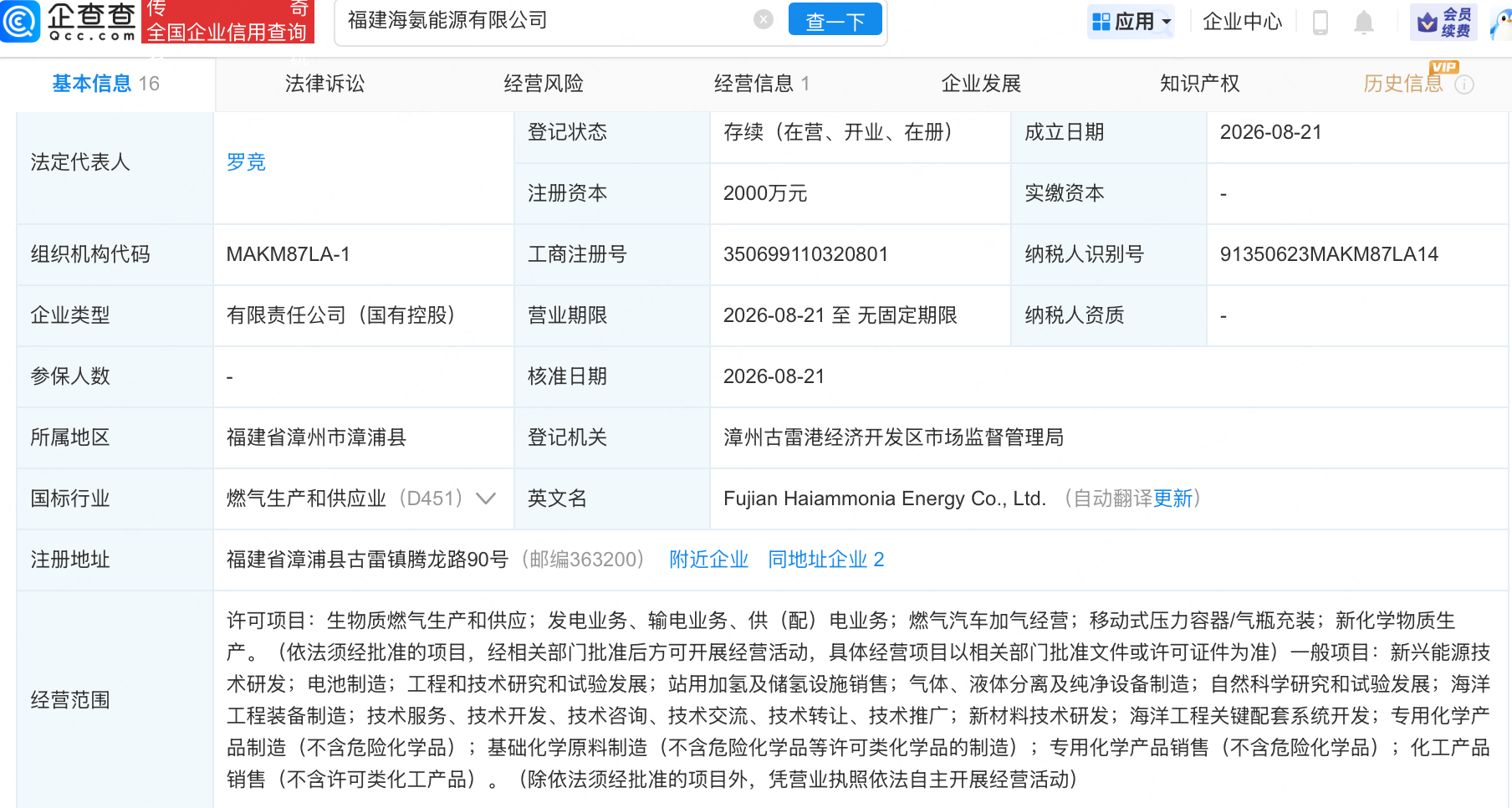This screenshot has height=808, width=1512.
Task: Open the 经营信息 tab
Action: click(x=762, y=84)
